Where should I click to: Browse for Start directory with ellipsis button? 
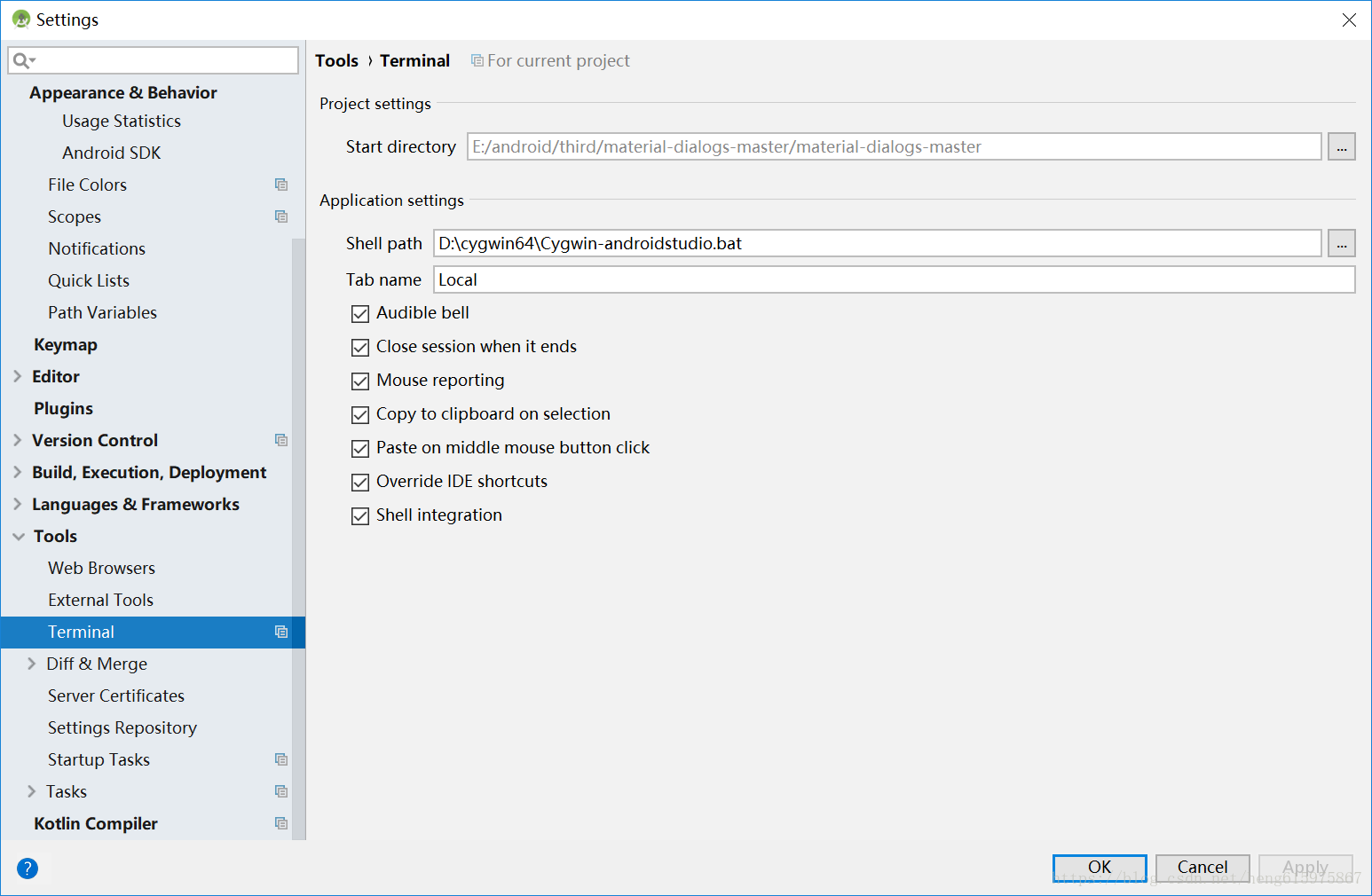pos(1341,146)
